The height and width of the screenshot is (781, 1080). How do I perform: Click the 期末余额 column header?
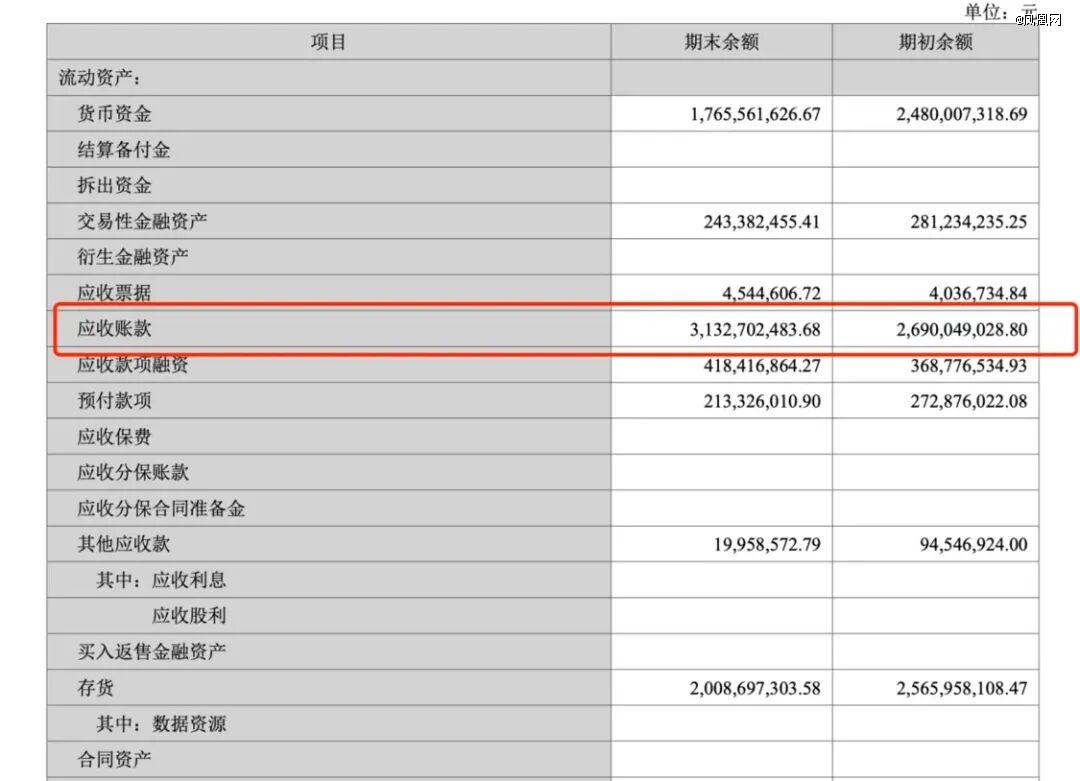coord(720,42)
